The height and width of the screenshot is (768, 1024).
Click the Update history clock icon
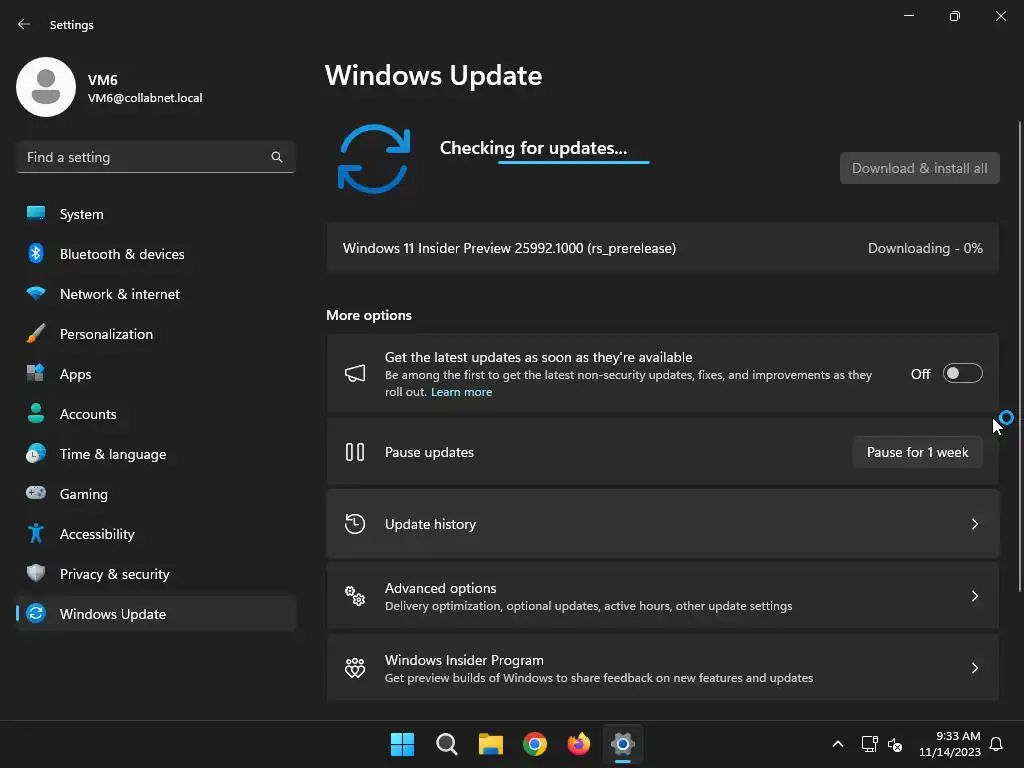pyautogui.click(x=355, y=524)
